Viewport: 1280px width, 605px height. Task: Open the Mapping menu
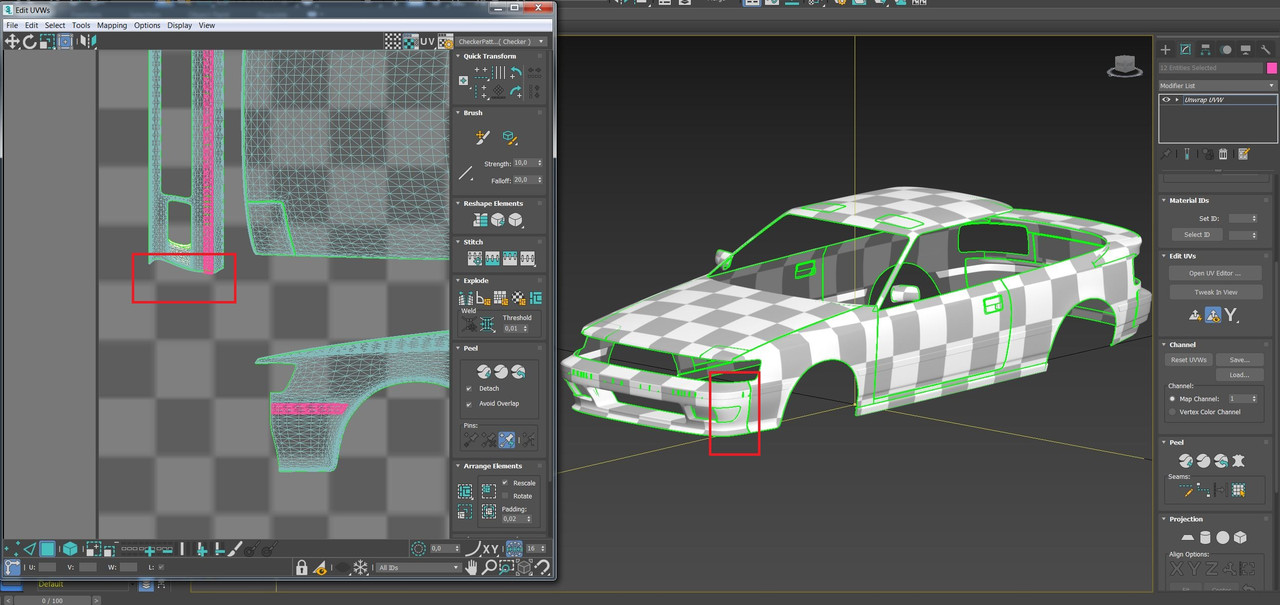tap(111, 25)
